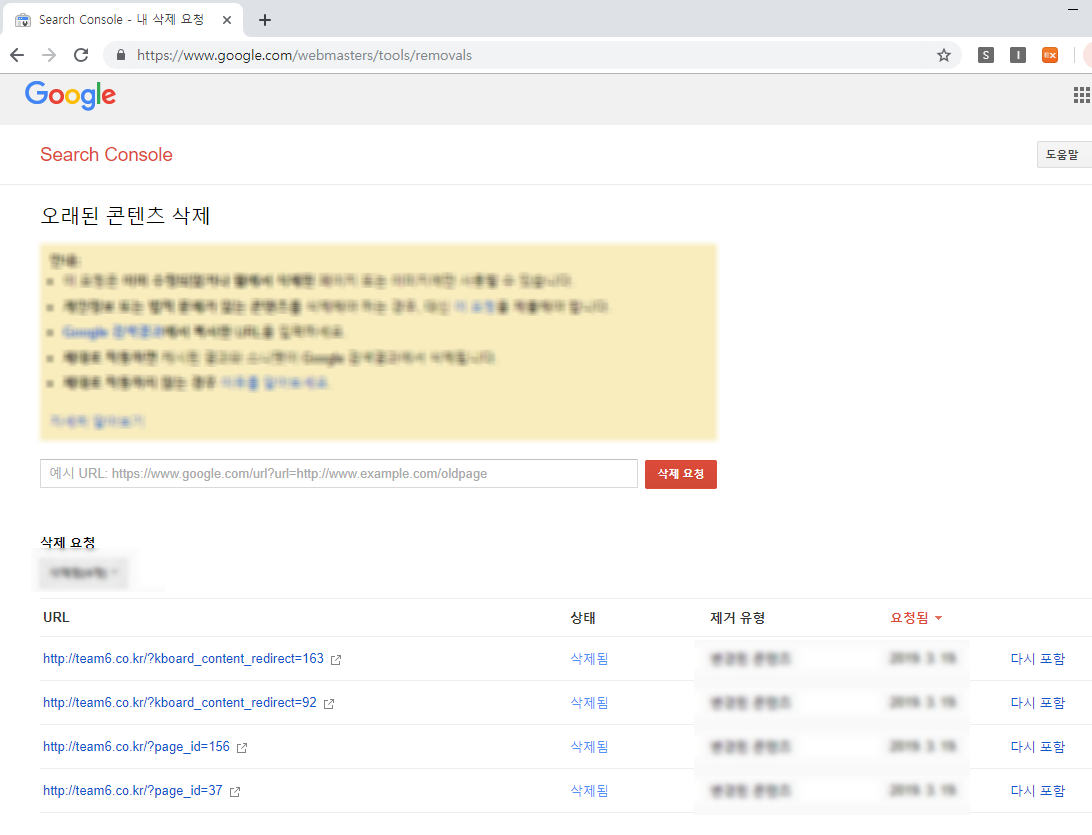Expand the removal request status filter dropdown
The height and width of the screenshot is (835, 1092).
click(x=84, y=572)
